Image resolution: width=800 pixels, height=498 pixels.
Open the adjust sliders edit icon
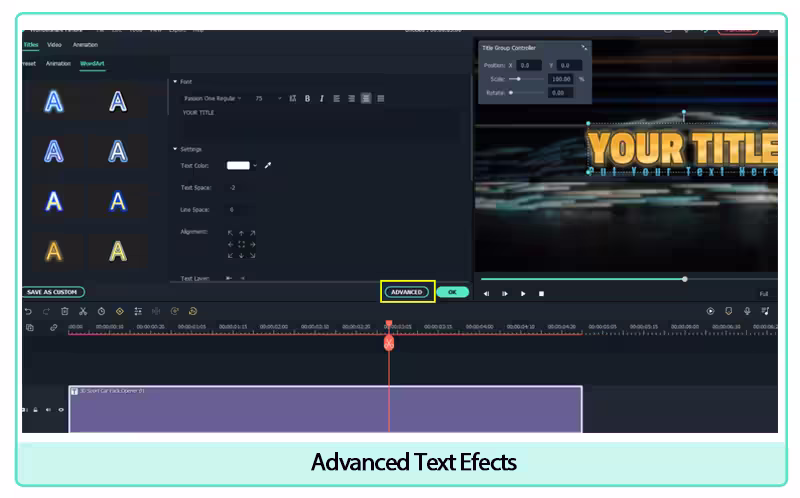138,311
